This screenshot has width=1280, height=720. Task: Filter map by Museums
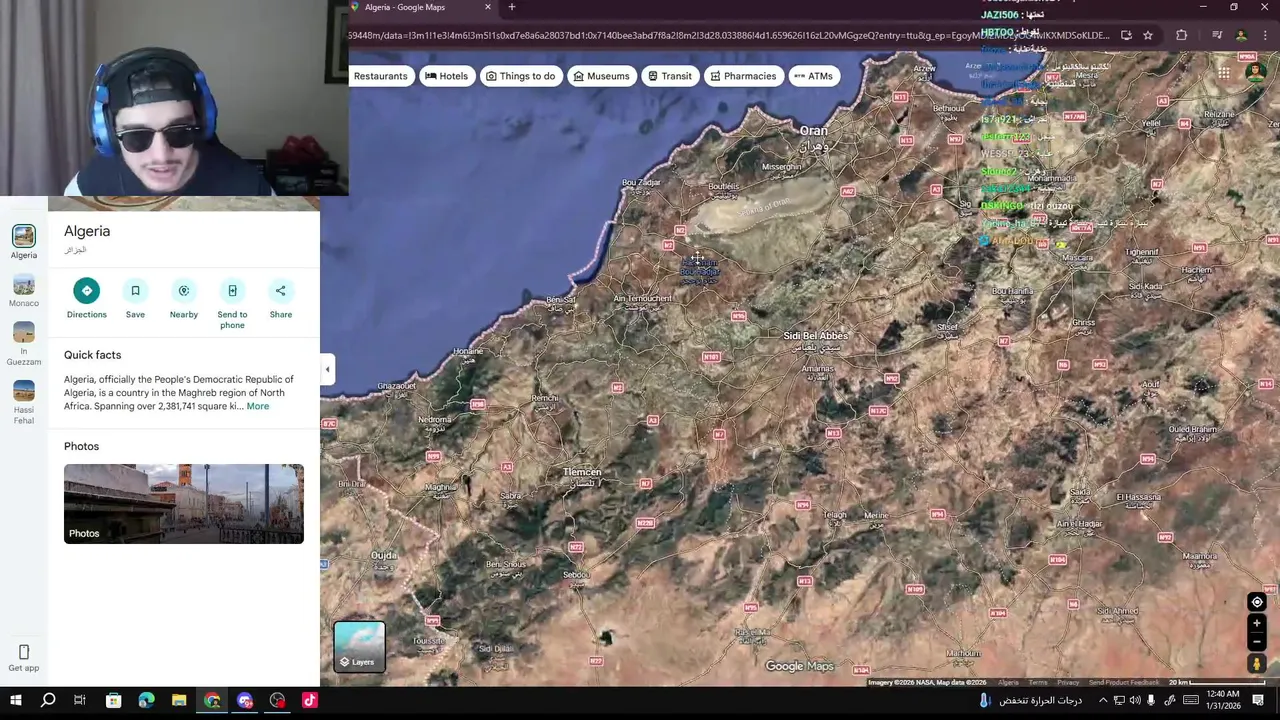pos(601,76)
